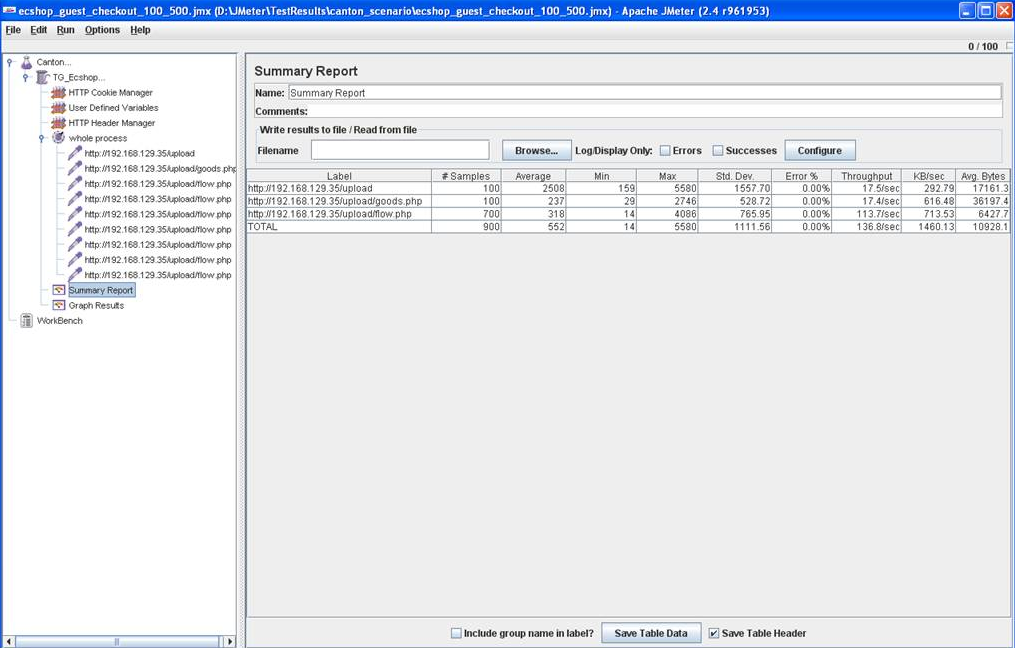Click the tree panel horizontal scrollbar thumb
This screenshot has width=1015, height=648.
point(117,642)
